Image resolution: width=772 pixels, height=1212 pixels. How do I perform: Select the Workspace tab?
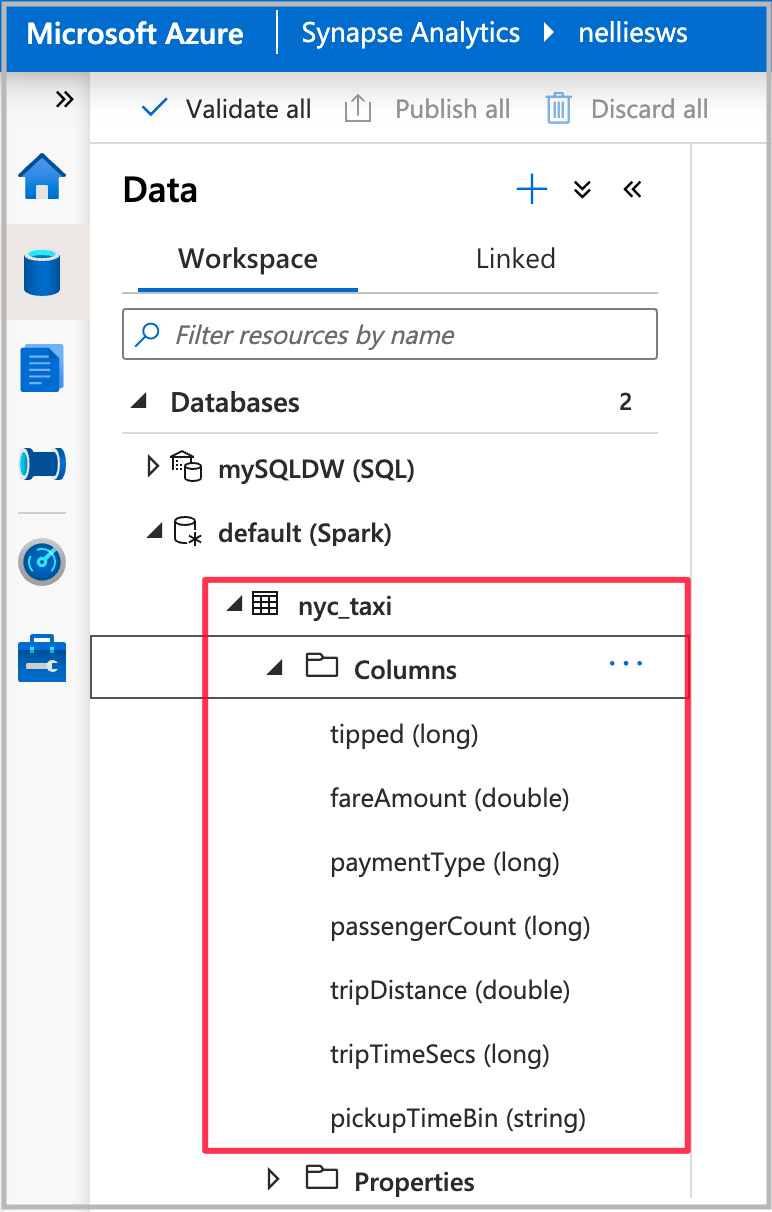(247, 259)
